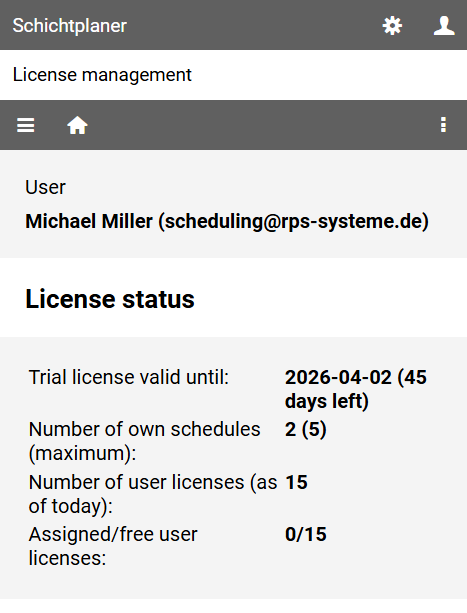The image size is (467, 613).
Task: Select the 0/15 assigned licenses value
Action: [x=306, y=534]
